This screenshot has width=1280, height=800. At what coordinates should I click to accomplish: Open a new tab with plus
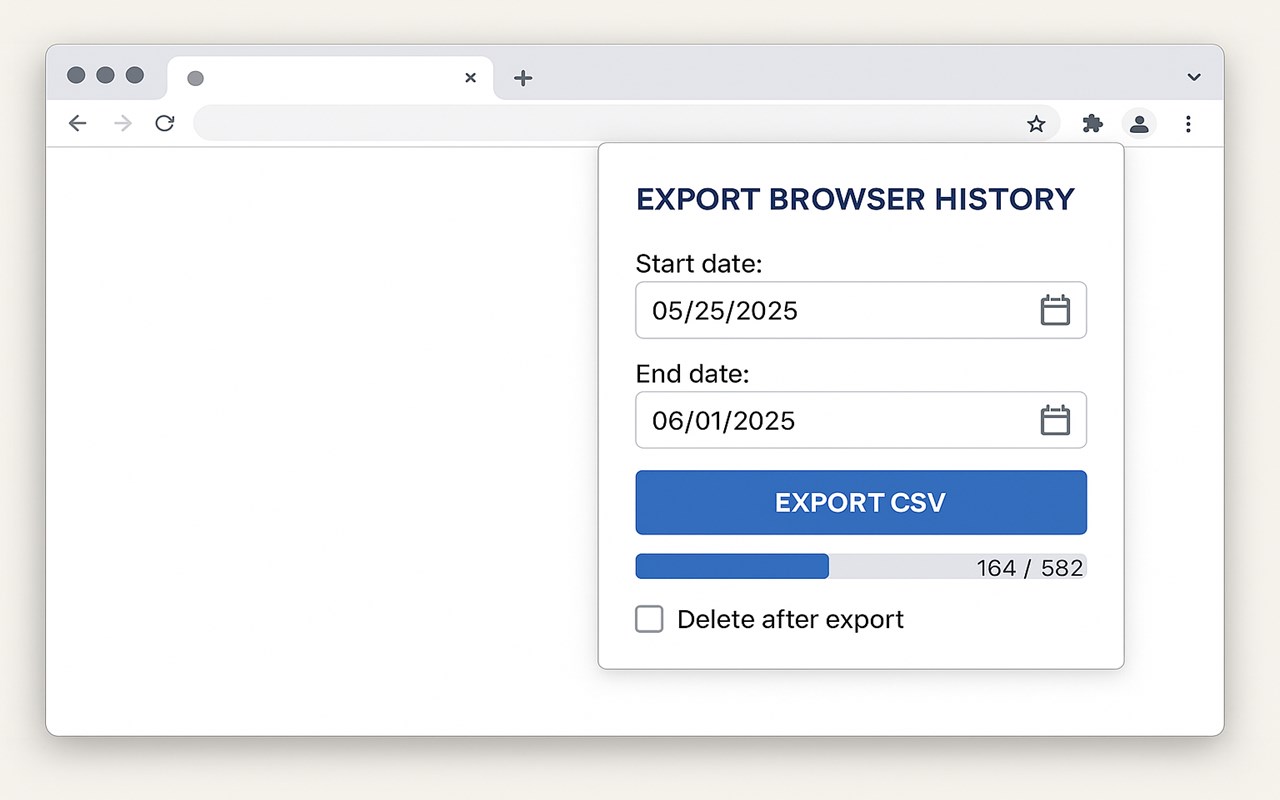click(x=523, y=78)
